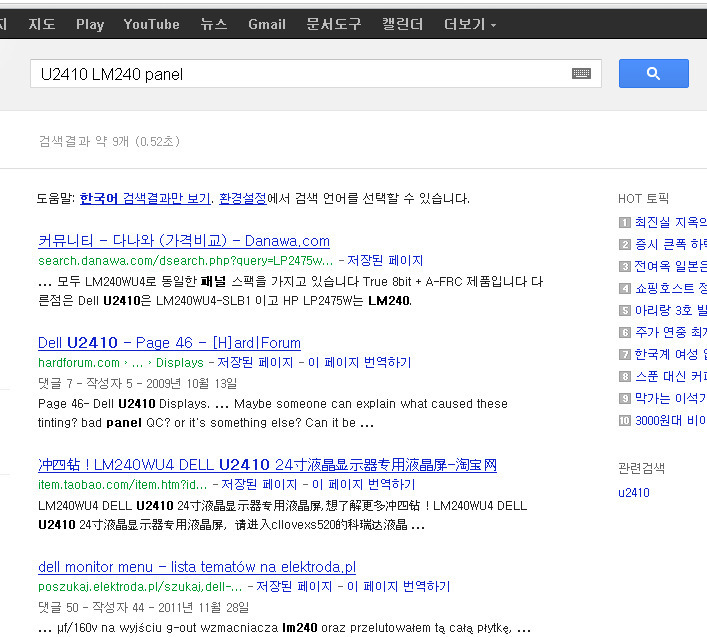Open hot topic 8 스푼 대신 link
The height and width of the screenshot is (637, 707).
click(x=670, y=377)
